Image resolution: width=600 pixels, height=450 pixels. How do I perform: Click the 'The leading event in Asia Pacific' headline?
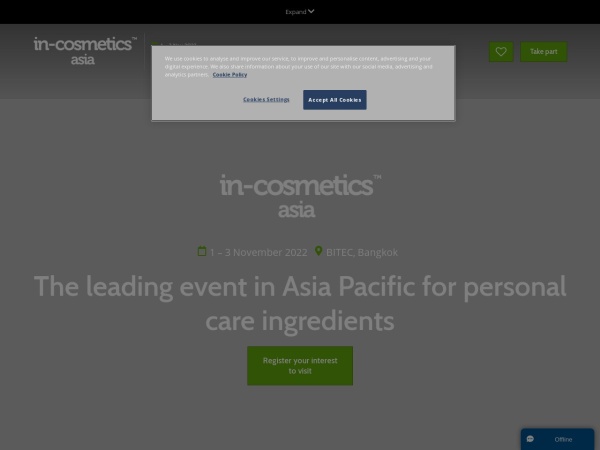pos(300,303)
